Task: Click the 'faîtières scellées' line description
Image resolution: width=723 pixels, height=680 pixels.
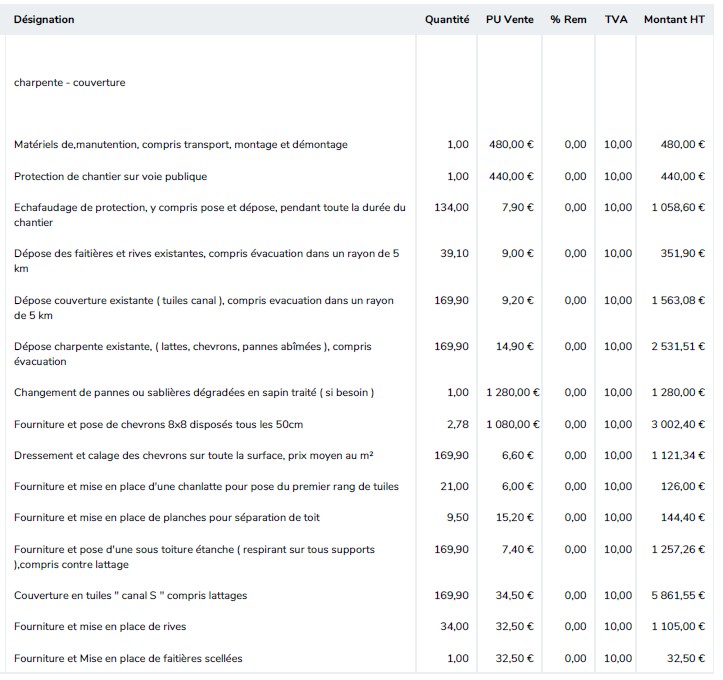Action: click(x=128, y=658)
